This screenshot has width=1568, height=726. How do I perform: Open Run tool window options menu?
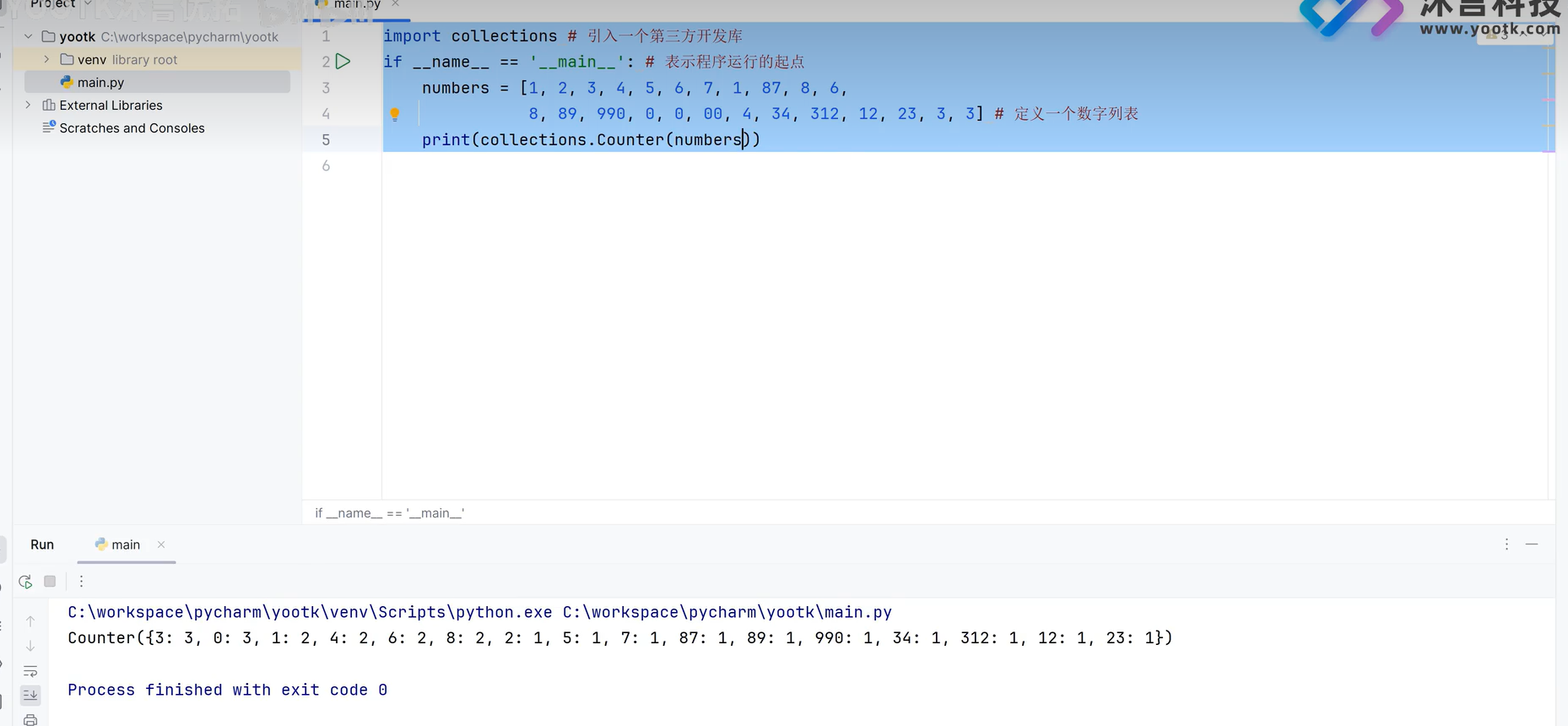(x=1506, y=544)
